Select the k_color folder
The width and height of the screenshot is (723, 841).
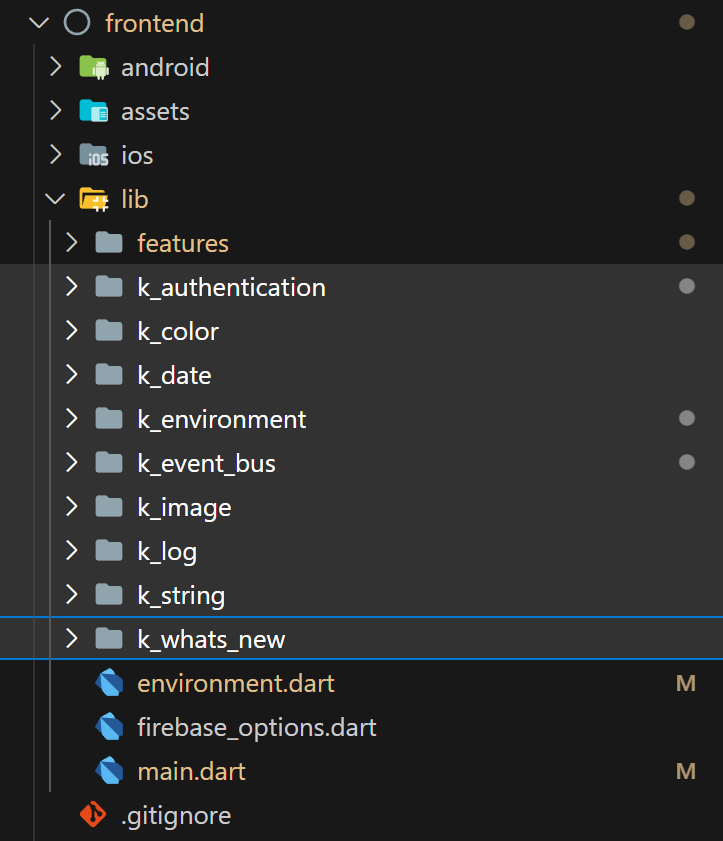click(x=178, y=331)
